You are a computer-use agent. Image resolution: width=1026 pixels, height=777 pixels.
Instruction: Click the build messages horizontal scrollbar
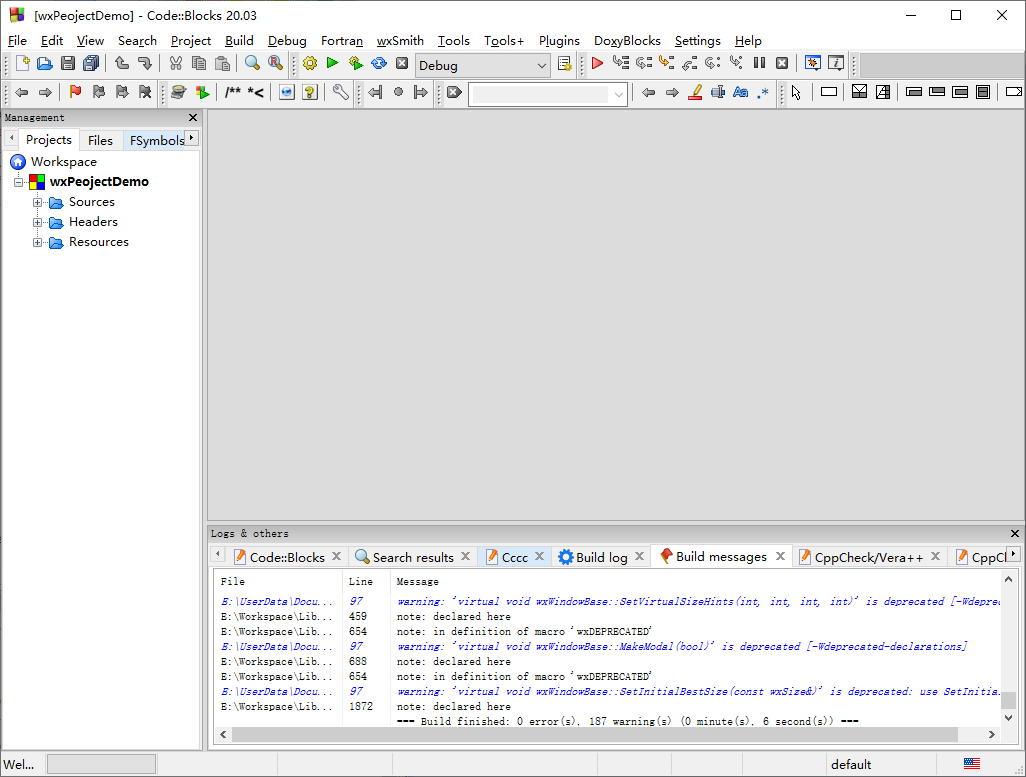click(x=595, y=734)
